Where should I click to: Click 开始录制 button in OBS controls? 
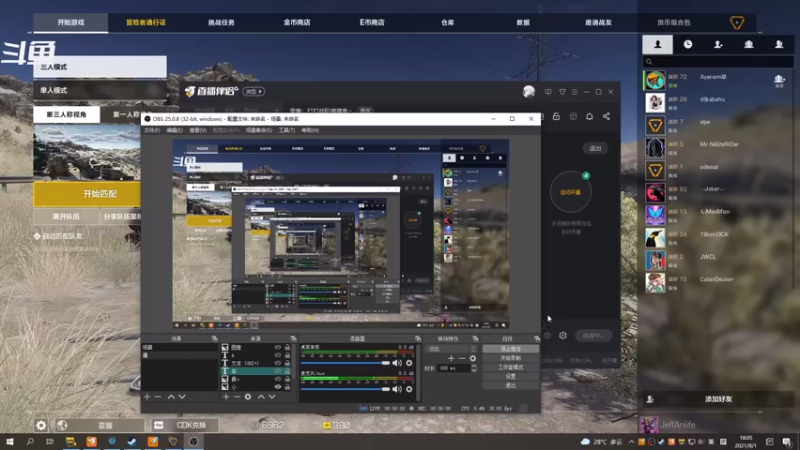(x=510, y=358)
